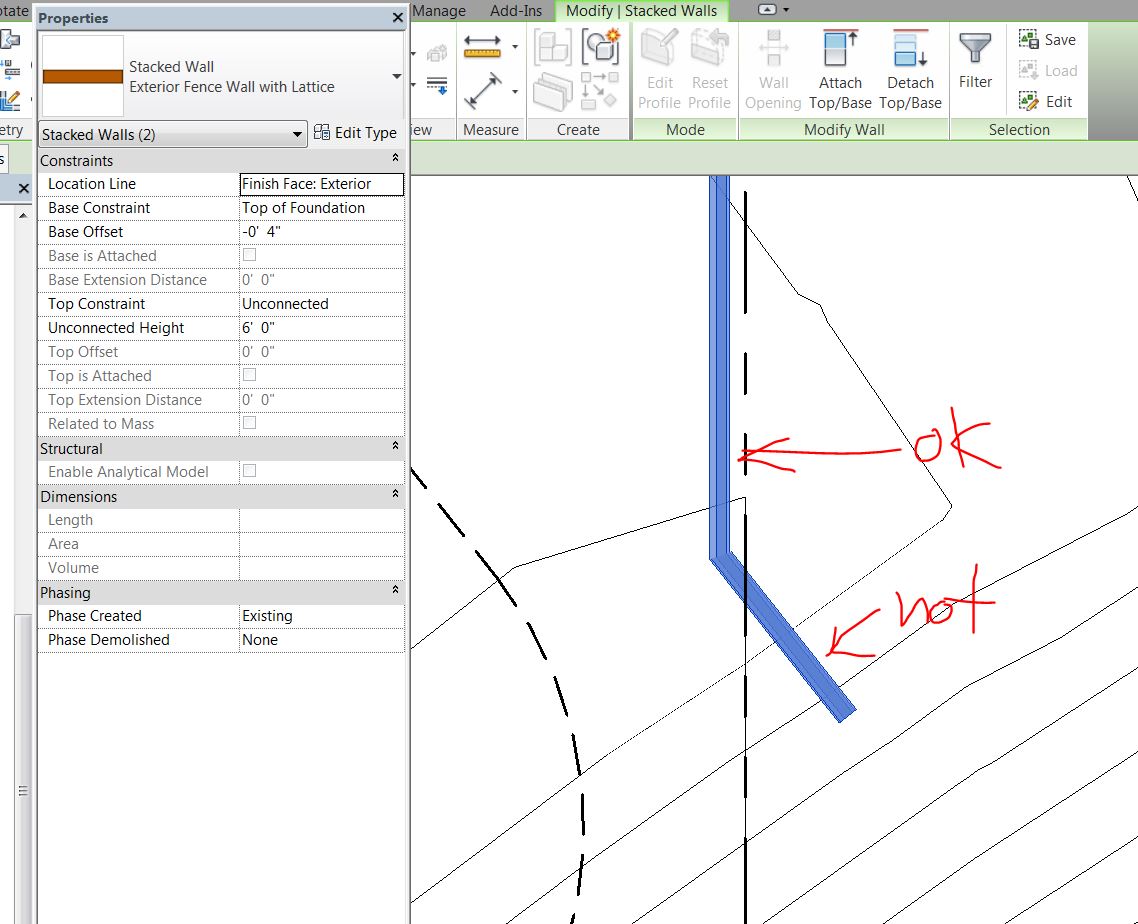The image size is (1138, 924).
Task: Click the Edit Type button label
Action: [x=366, y=133]
